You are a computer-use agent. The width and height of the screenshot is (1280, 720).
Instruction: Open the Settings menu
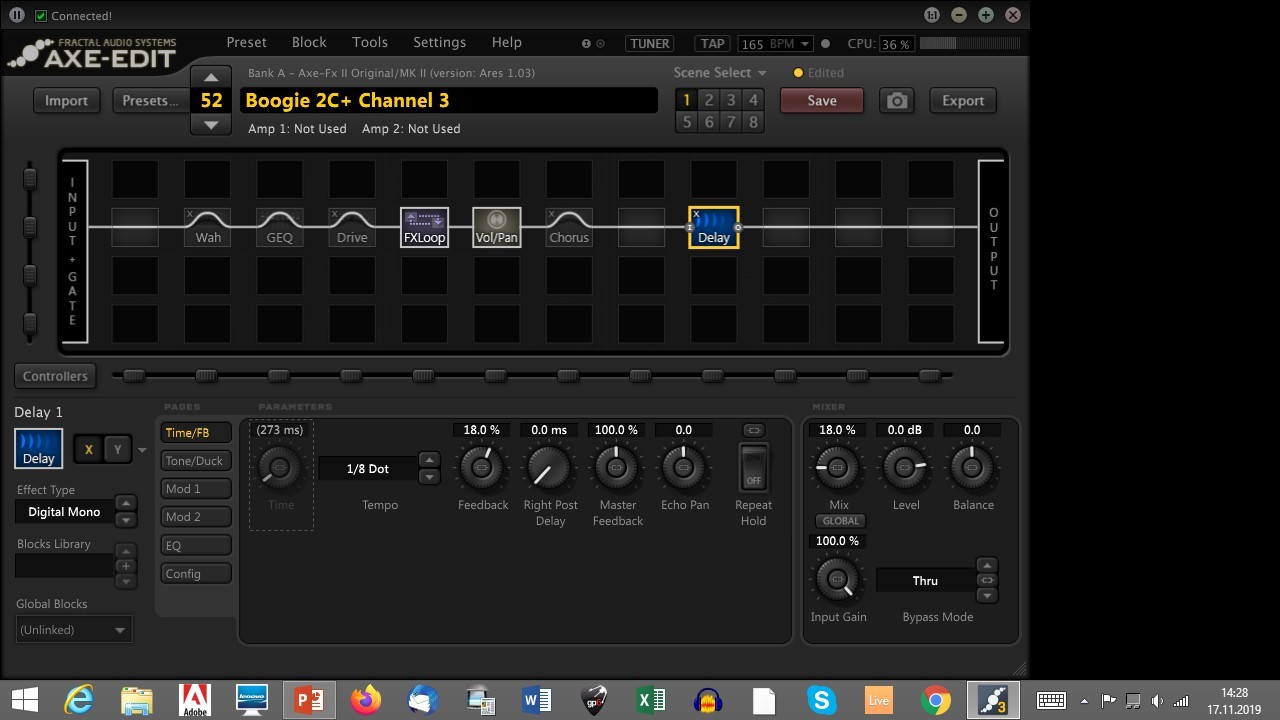tap(440, 42)
